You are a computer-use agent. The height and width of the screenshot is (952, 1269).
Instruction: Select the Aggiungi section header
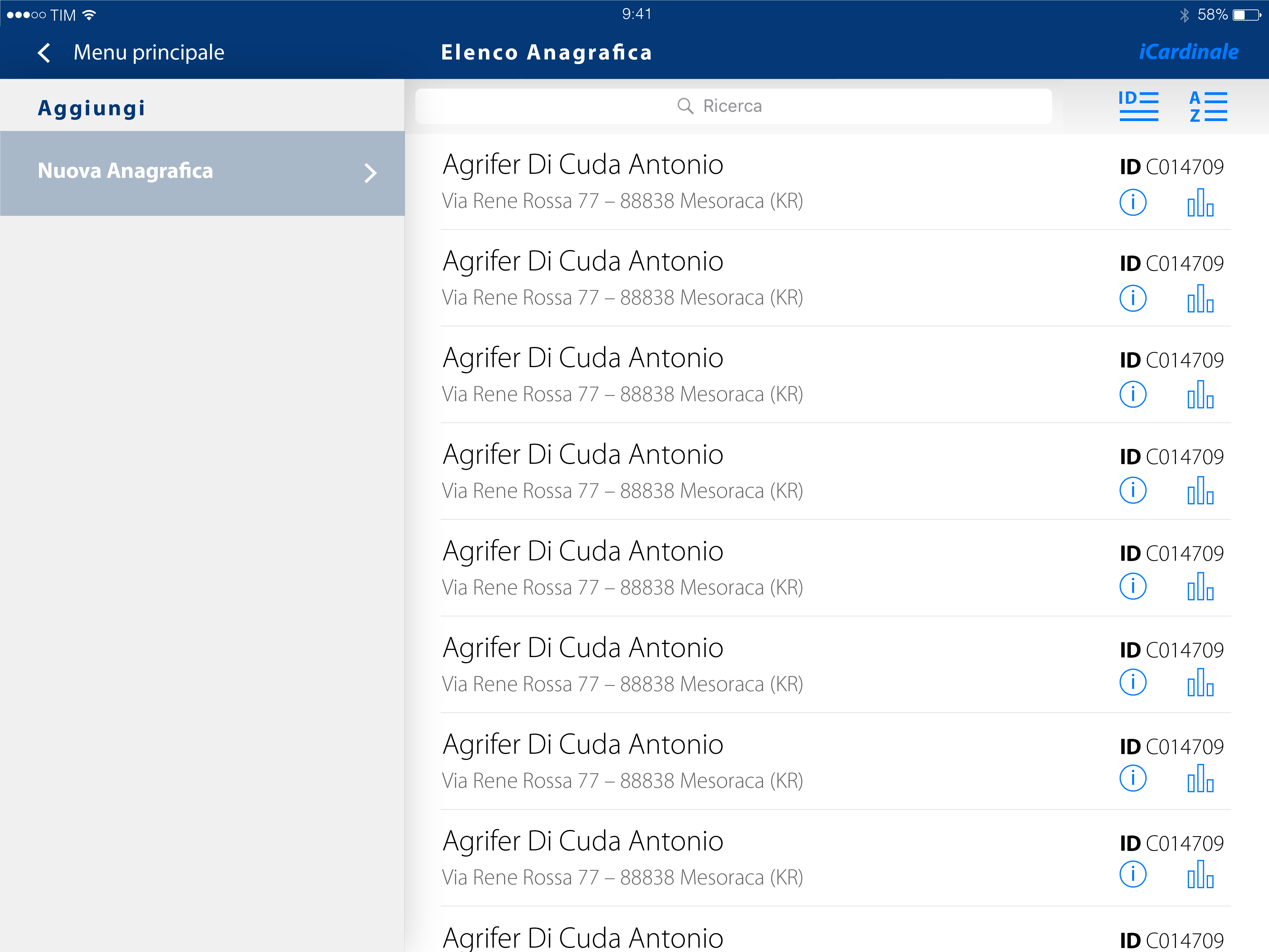pos(92,108)
